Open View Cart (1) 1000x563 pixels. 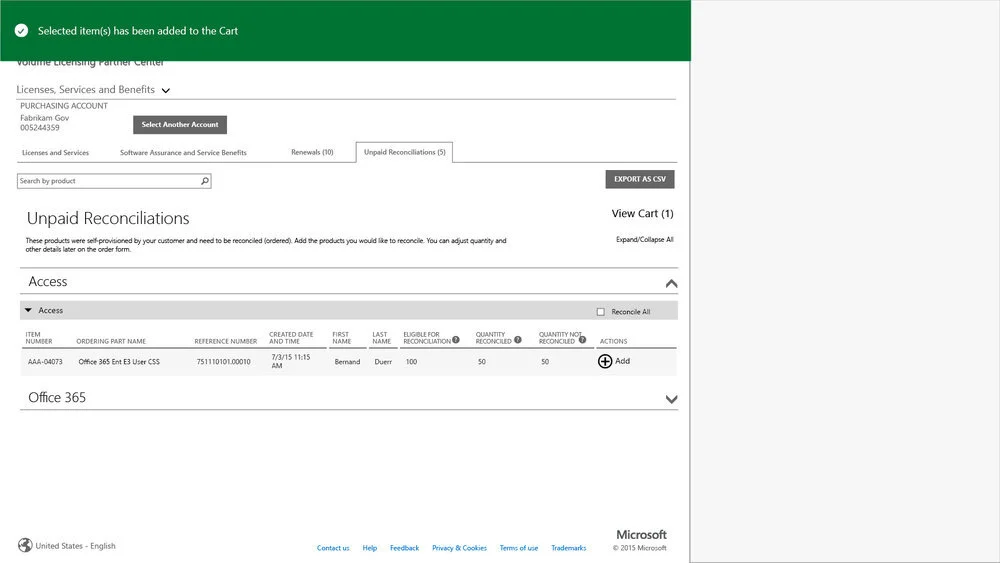[x=642, y=214]
